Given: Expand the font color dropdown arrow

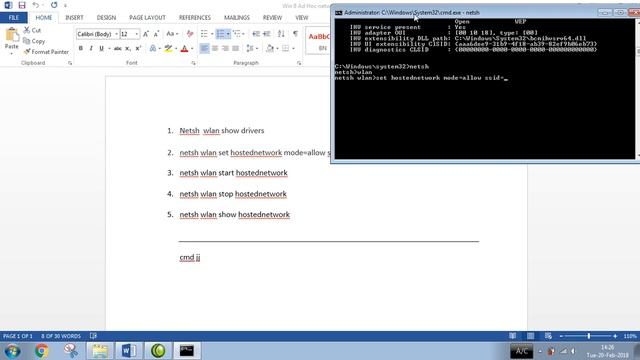Looking at the screenshot, I should (x=192, y=49).
